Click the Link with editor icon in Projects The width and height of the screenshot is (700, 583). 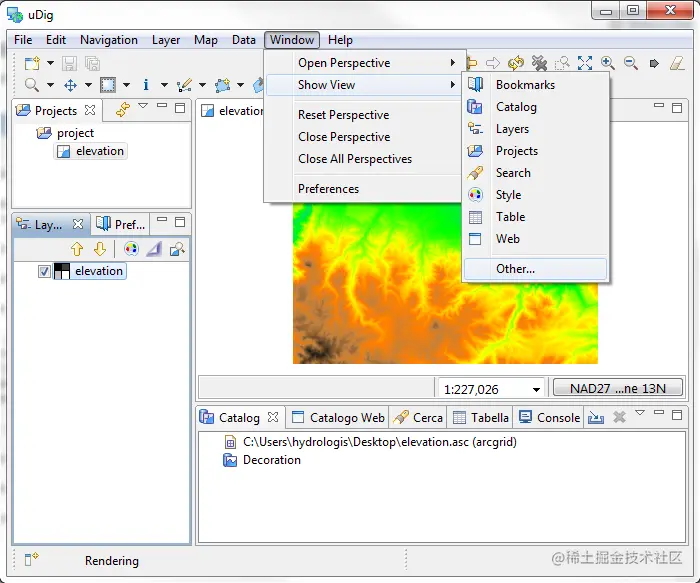[122, 109]
